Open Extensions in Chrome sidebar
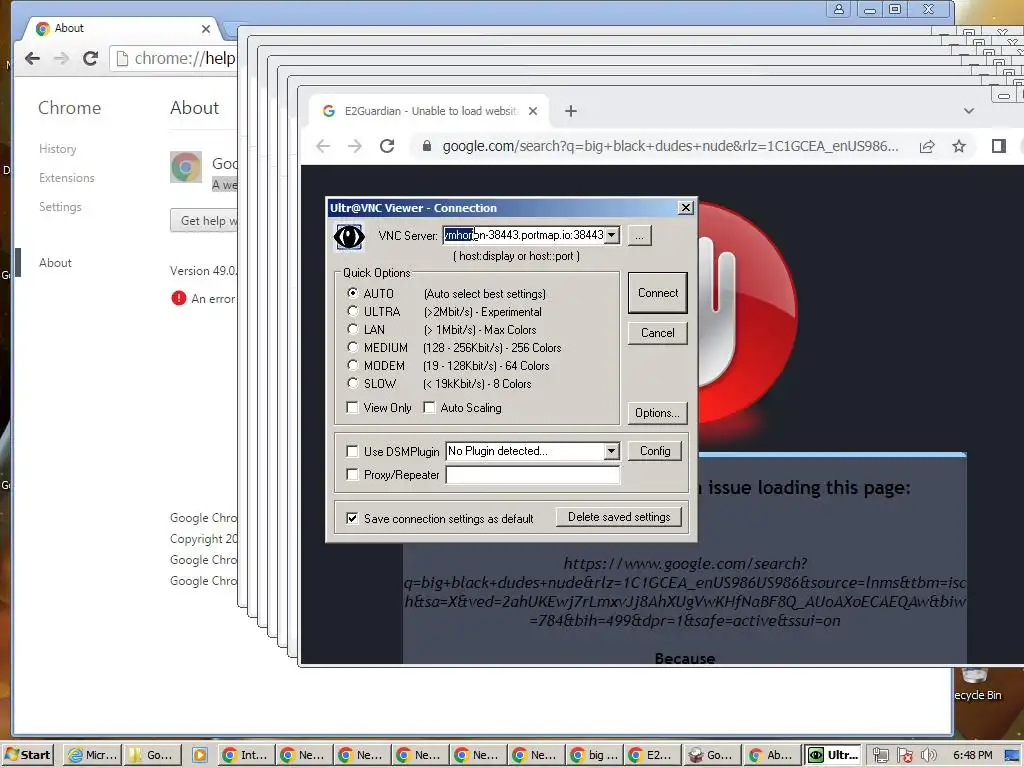Image resolution: width=1024 pixels, height=768 pixels. 67,178
